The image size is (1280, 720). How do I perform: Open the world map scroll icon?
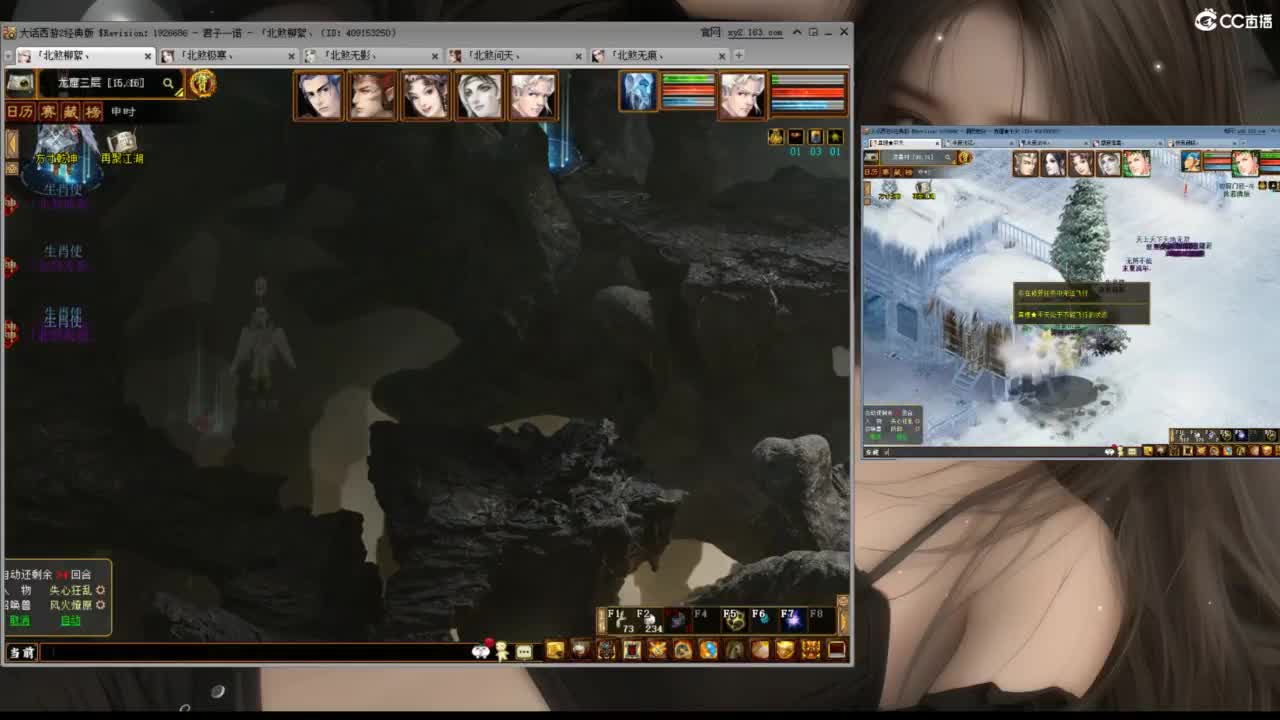point(20,83)
